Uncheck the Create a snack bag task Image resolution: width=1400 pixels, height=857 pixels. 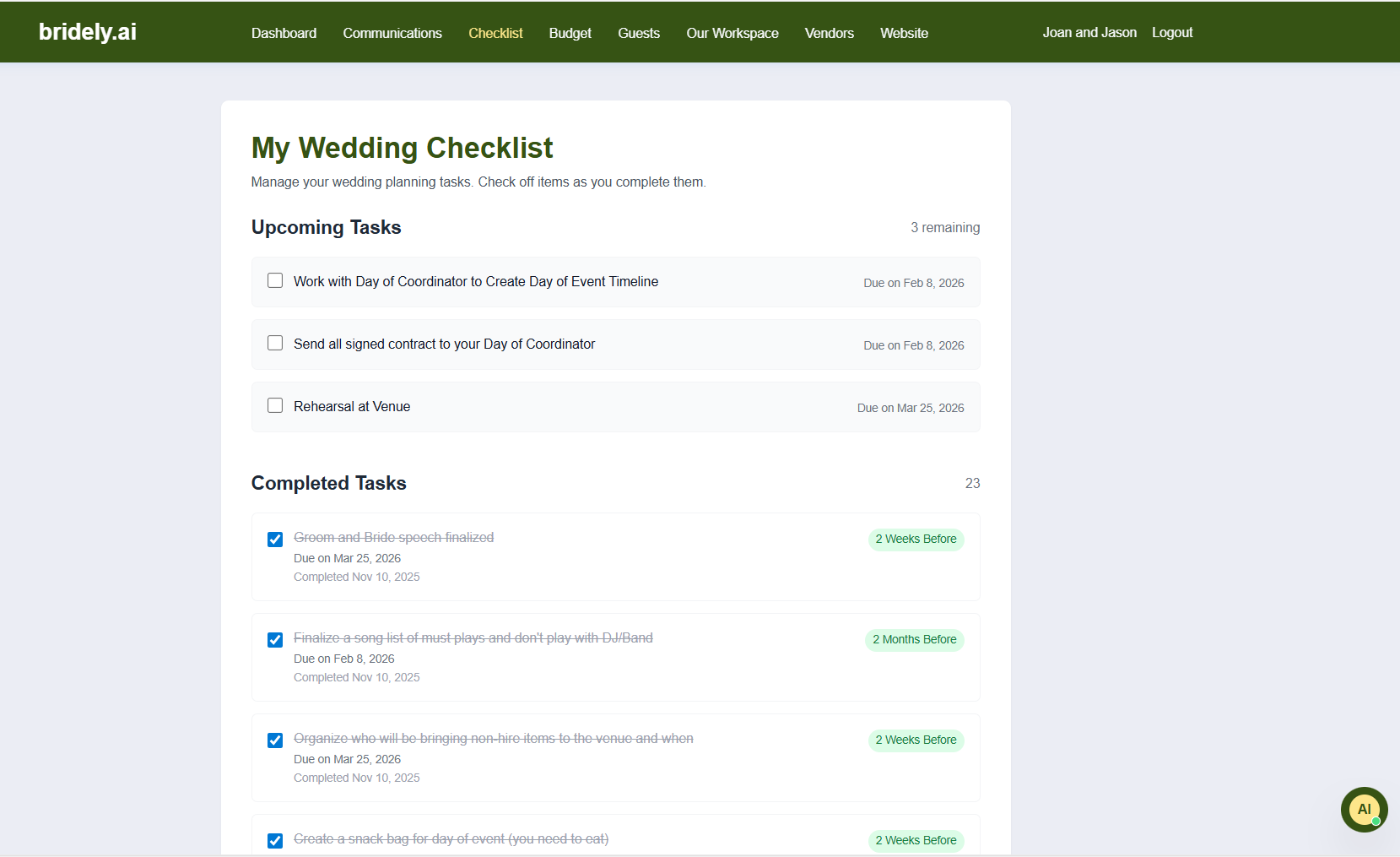coord(275,841)
